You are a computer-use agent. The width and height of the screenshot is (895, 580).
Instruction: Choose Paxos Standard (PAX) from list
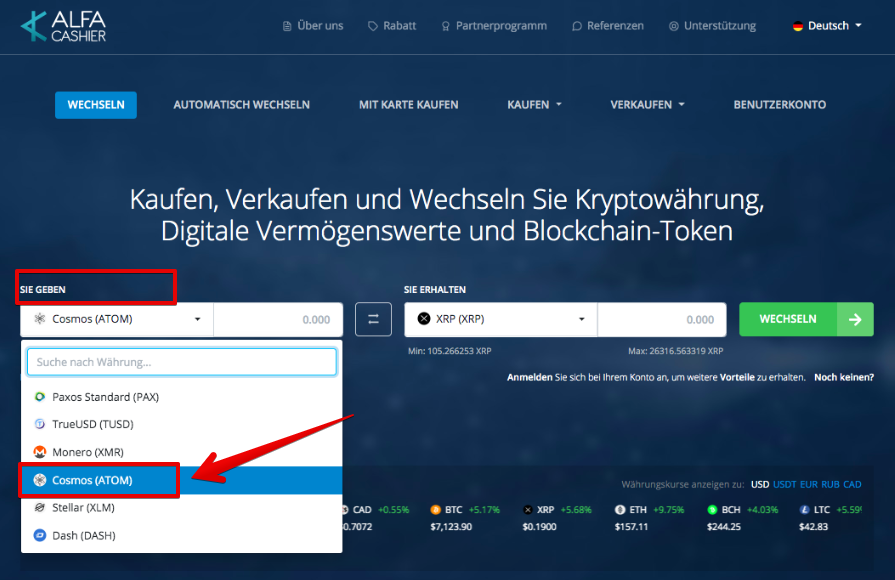pos(182,397)
